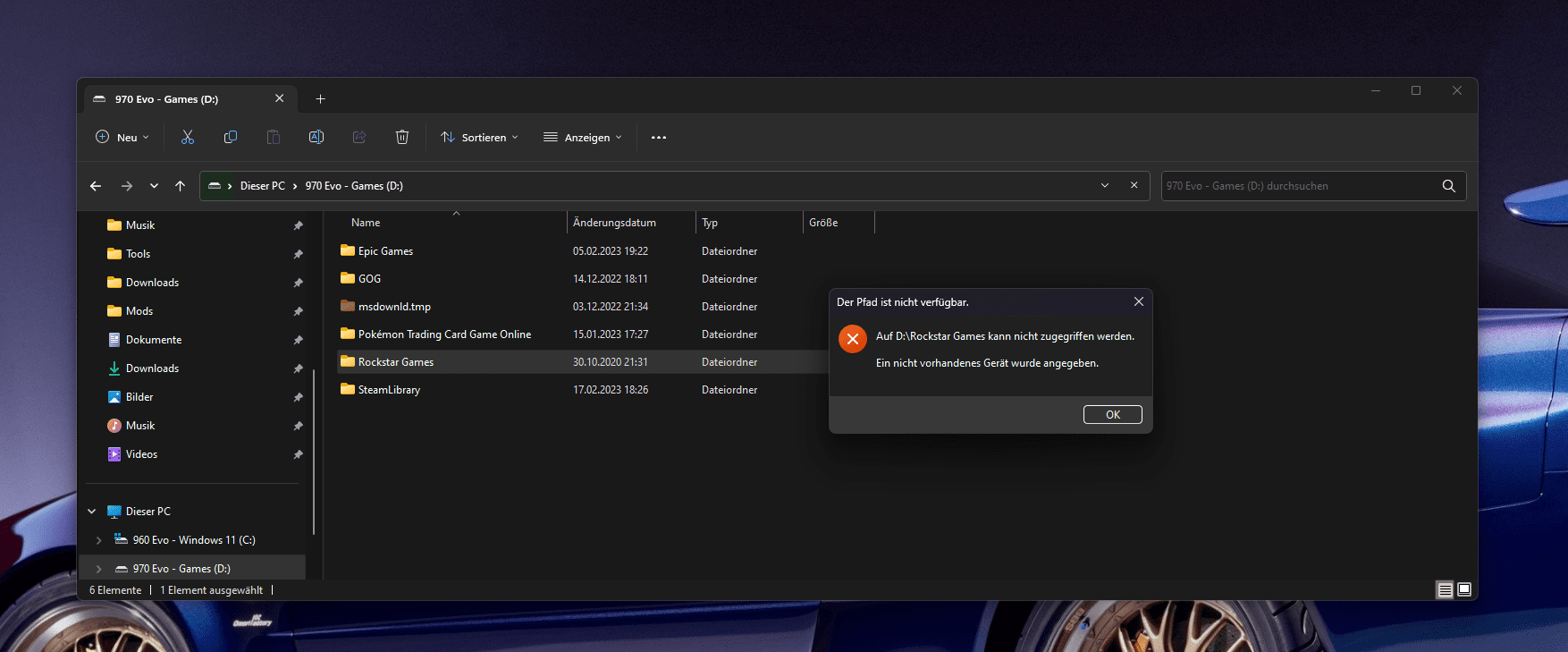Expand 960 Evo - Windows 11 (C:) node
1568x652 pixels.
98,540
